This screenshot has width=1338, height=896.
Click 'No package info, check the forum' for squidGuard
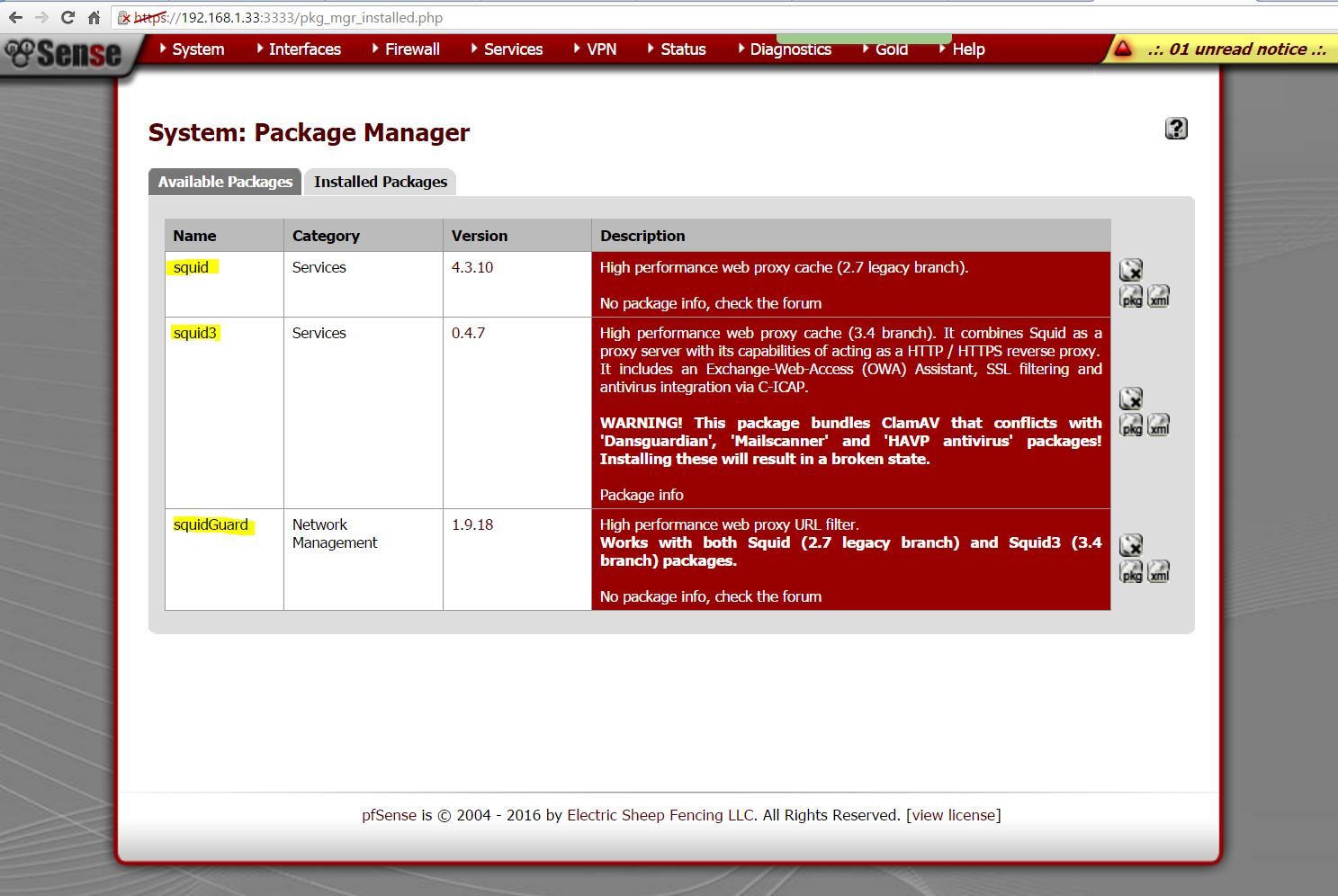[711, 596]
